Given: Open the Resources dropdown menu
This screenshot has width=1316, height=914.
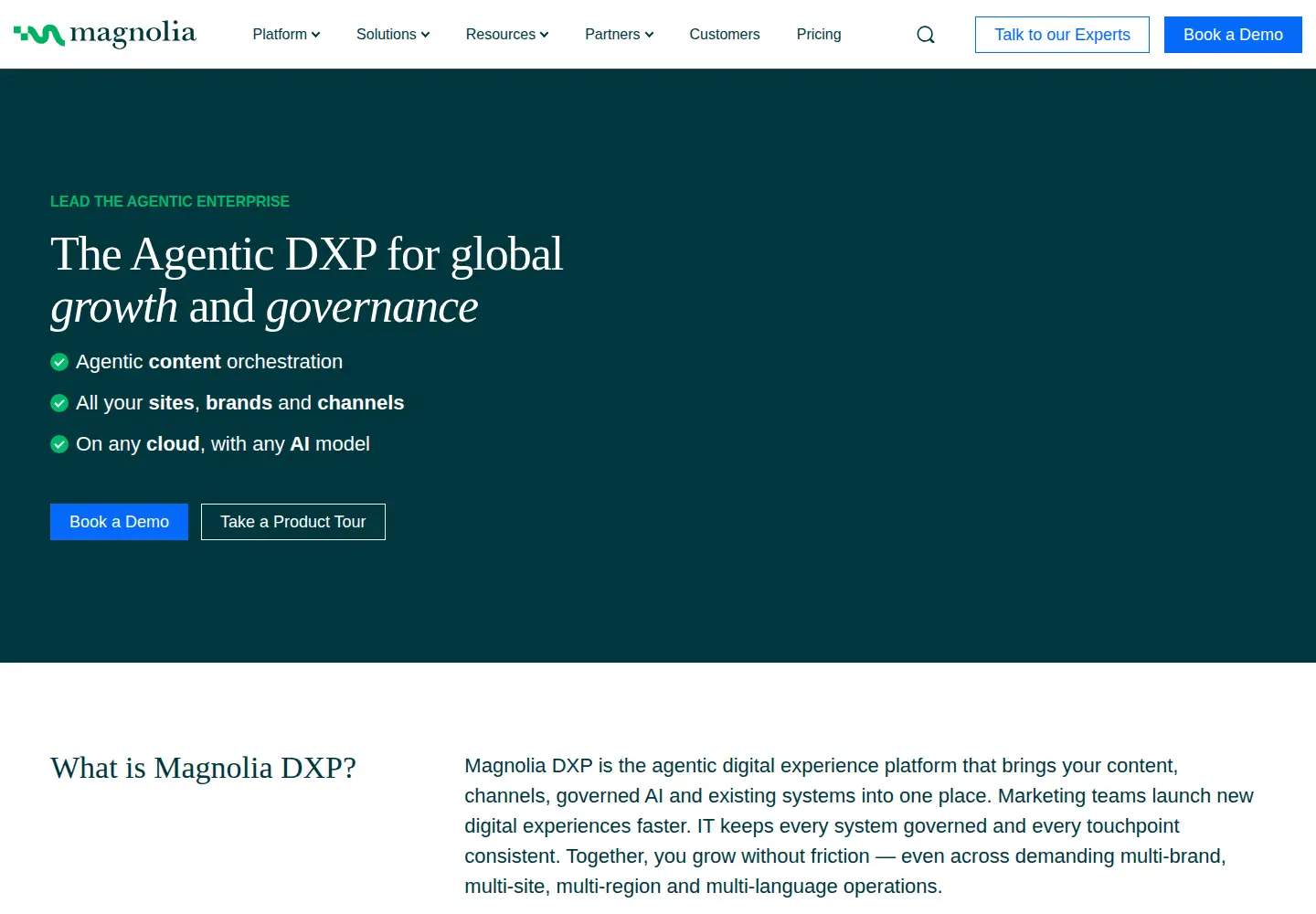Looking at the screenshot, I should tap(507, 35).
